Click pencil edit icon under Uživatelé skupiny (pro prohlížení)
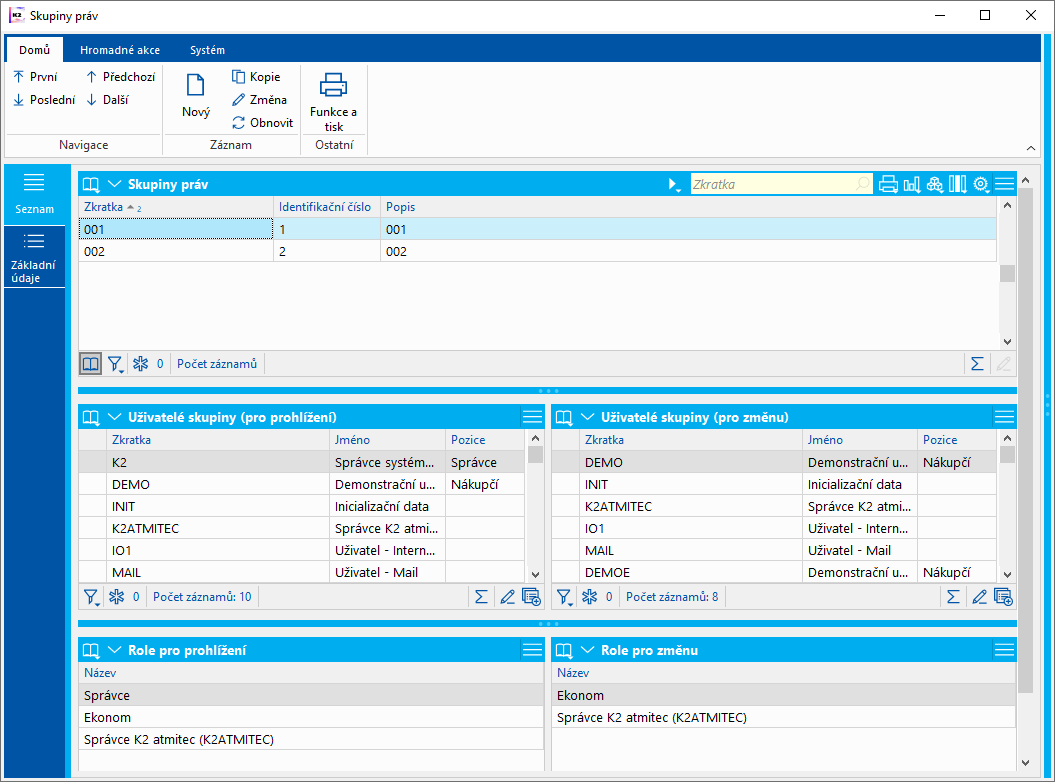Viewport: 1055px width, 782px height. coord(507,597)
